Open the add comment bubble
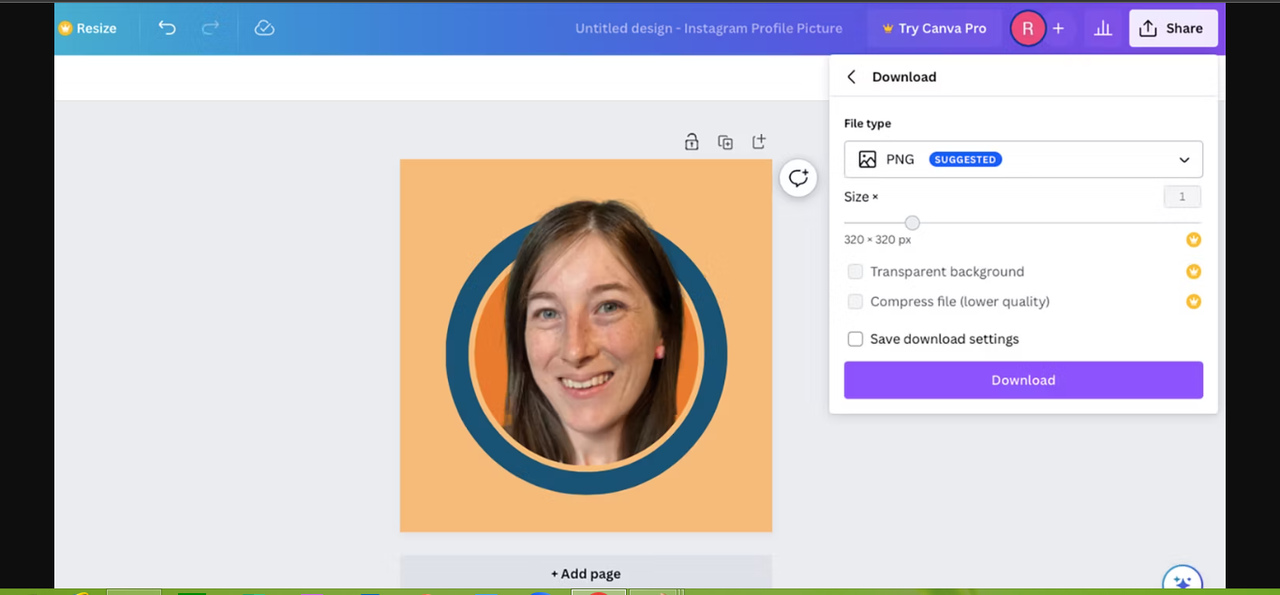 [x=798, y=178]
